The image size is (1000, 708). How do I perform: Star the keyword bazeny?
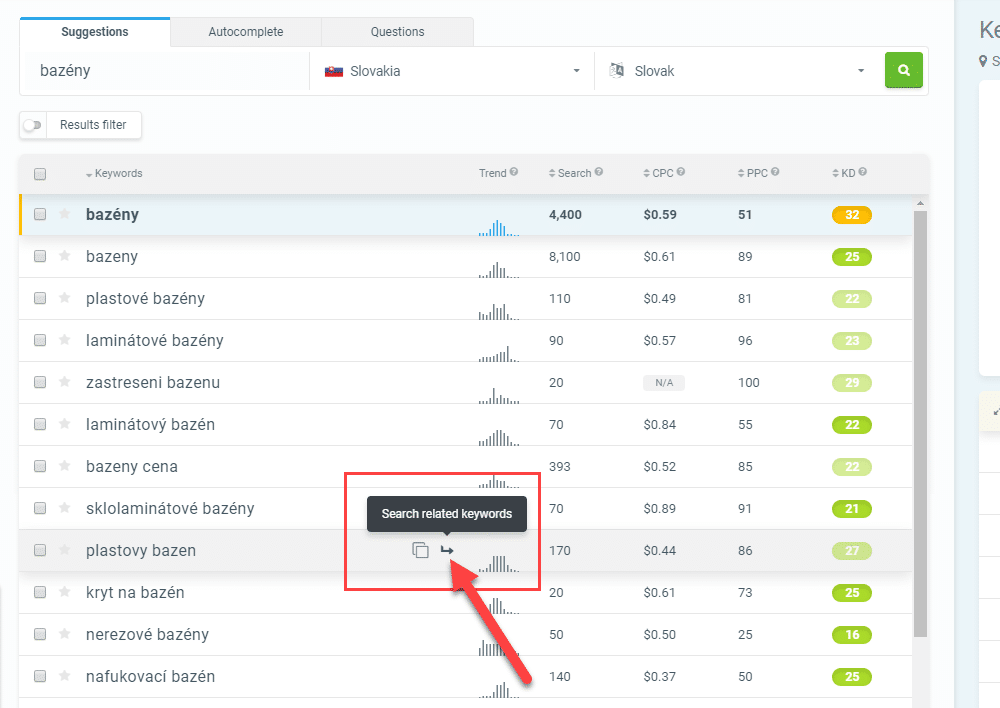click(x=64, y=256)
